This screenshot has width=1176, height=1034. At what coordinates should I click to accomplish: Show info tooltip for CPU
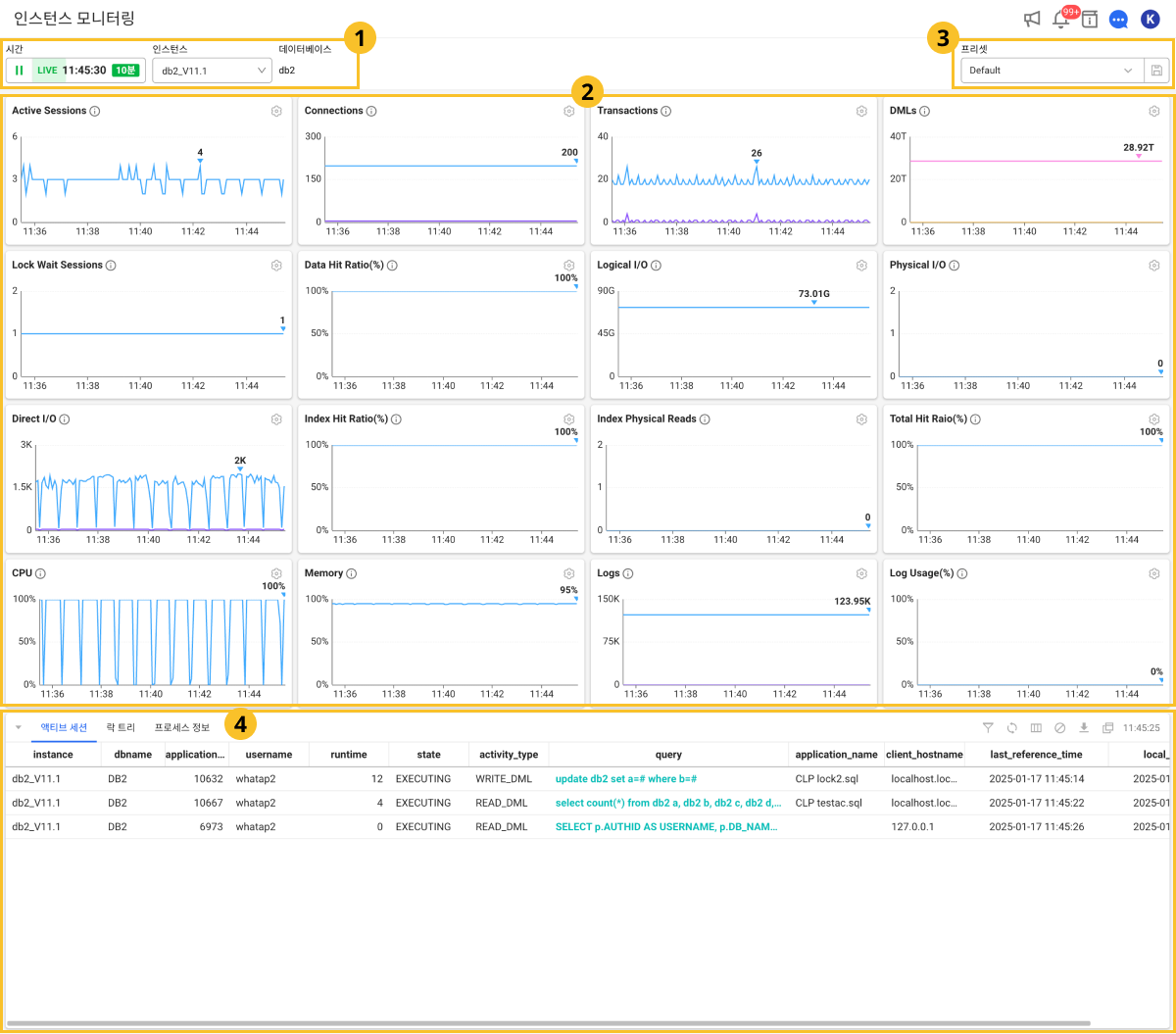pos(40,573)
